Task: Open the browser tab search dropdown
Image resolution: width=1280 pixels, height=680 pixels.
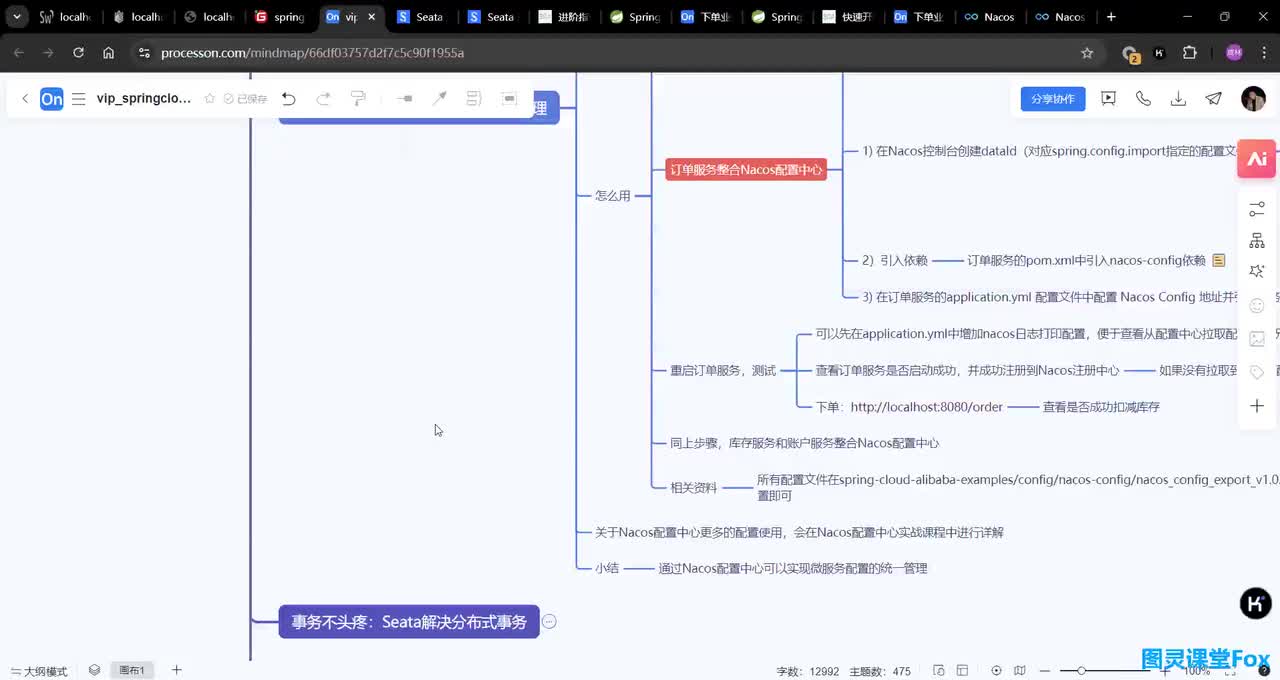Action: coord(17,17)
